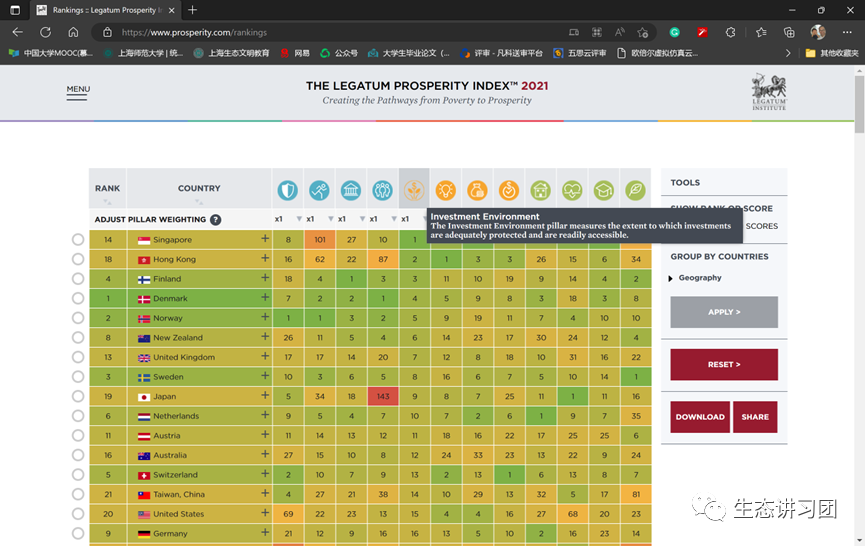
Task: Open the 五思云评审 bookmark
Action: (580, 53)
